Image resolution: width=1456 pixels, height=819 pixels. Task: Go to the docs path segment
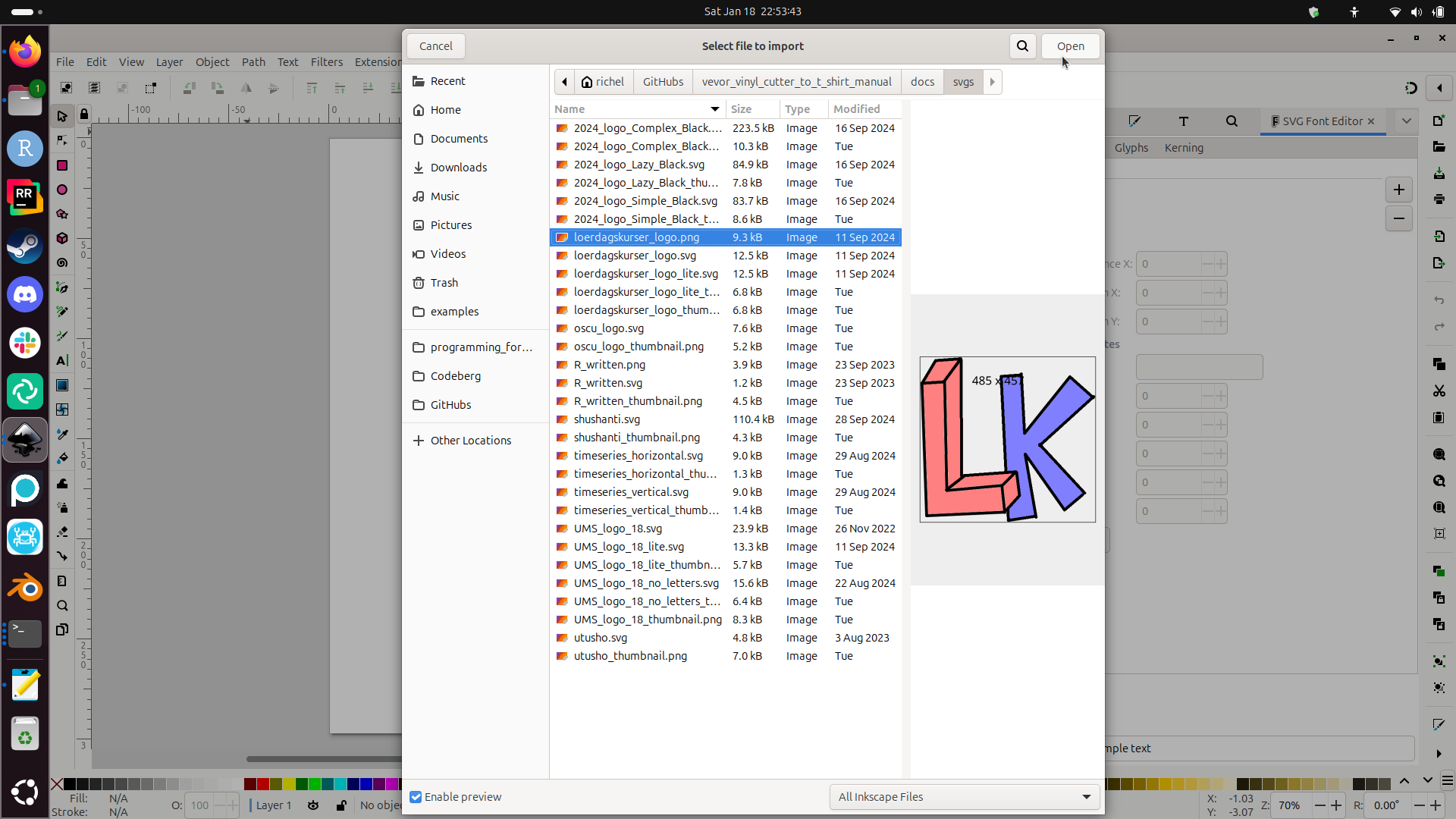pyautogui.click(x=922, y=82)
